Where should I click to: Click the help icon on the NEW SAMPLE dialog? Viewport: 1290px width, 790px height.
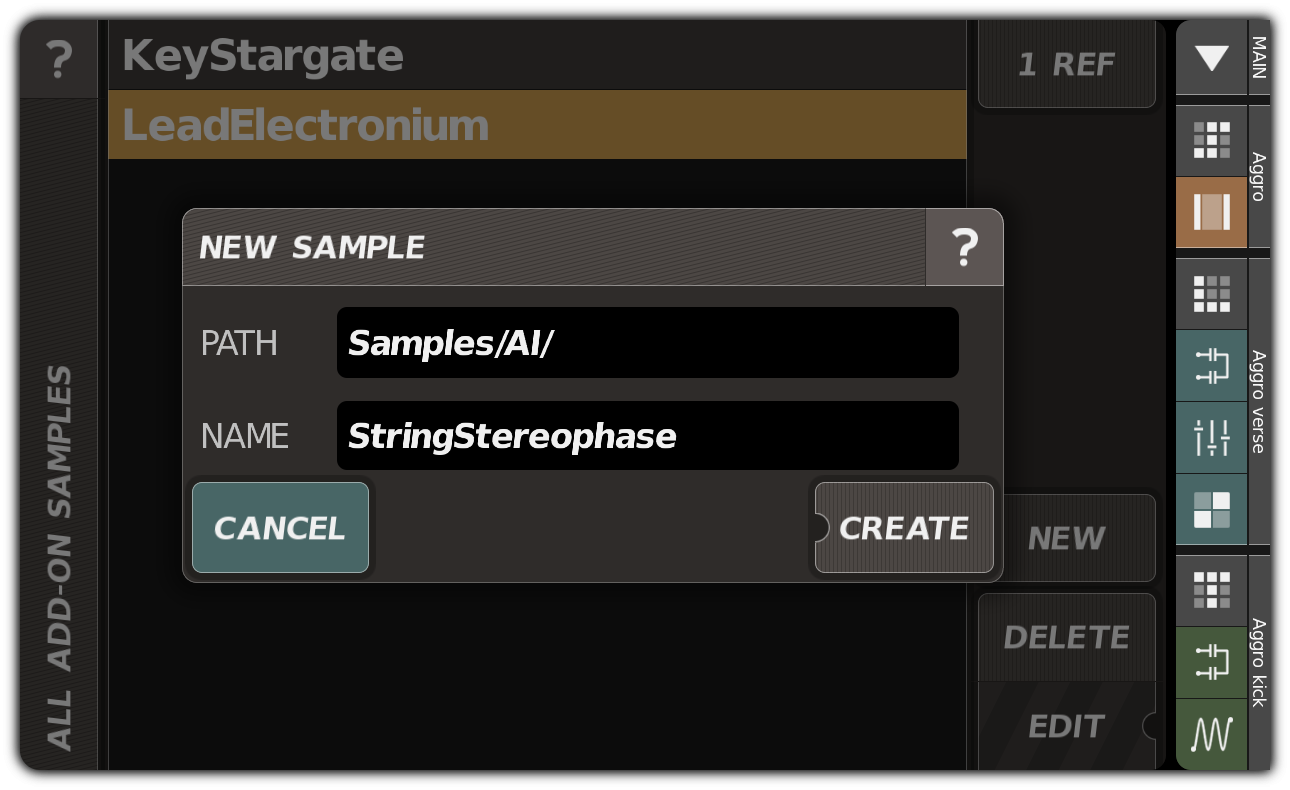[964, 247]
